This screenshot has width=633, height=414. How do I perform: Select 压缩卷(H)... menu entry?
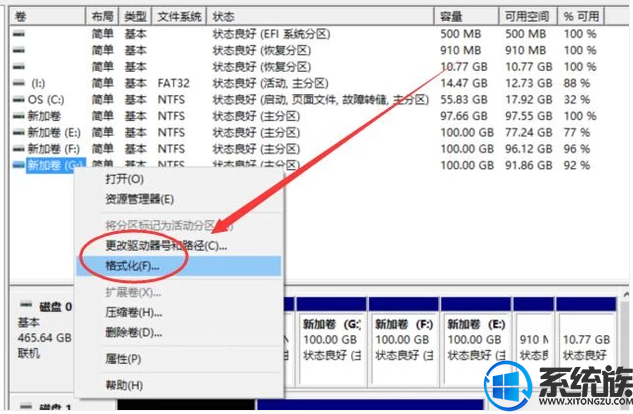[133, 312]
